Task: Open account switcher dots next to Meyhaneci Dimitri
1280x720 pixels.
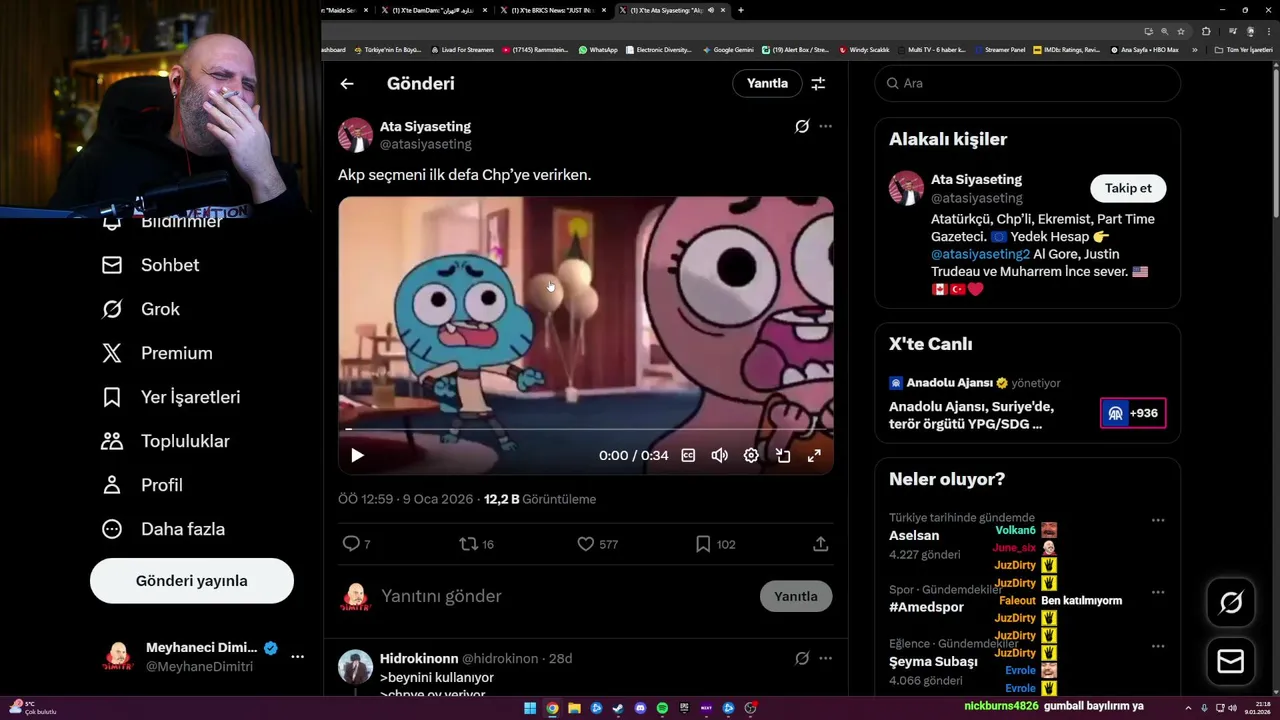Action: pos(297,657)
